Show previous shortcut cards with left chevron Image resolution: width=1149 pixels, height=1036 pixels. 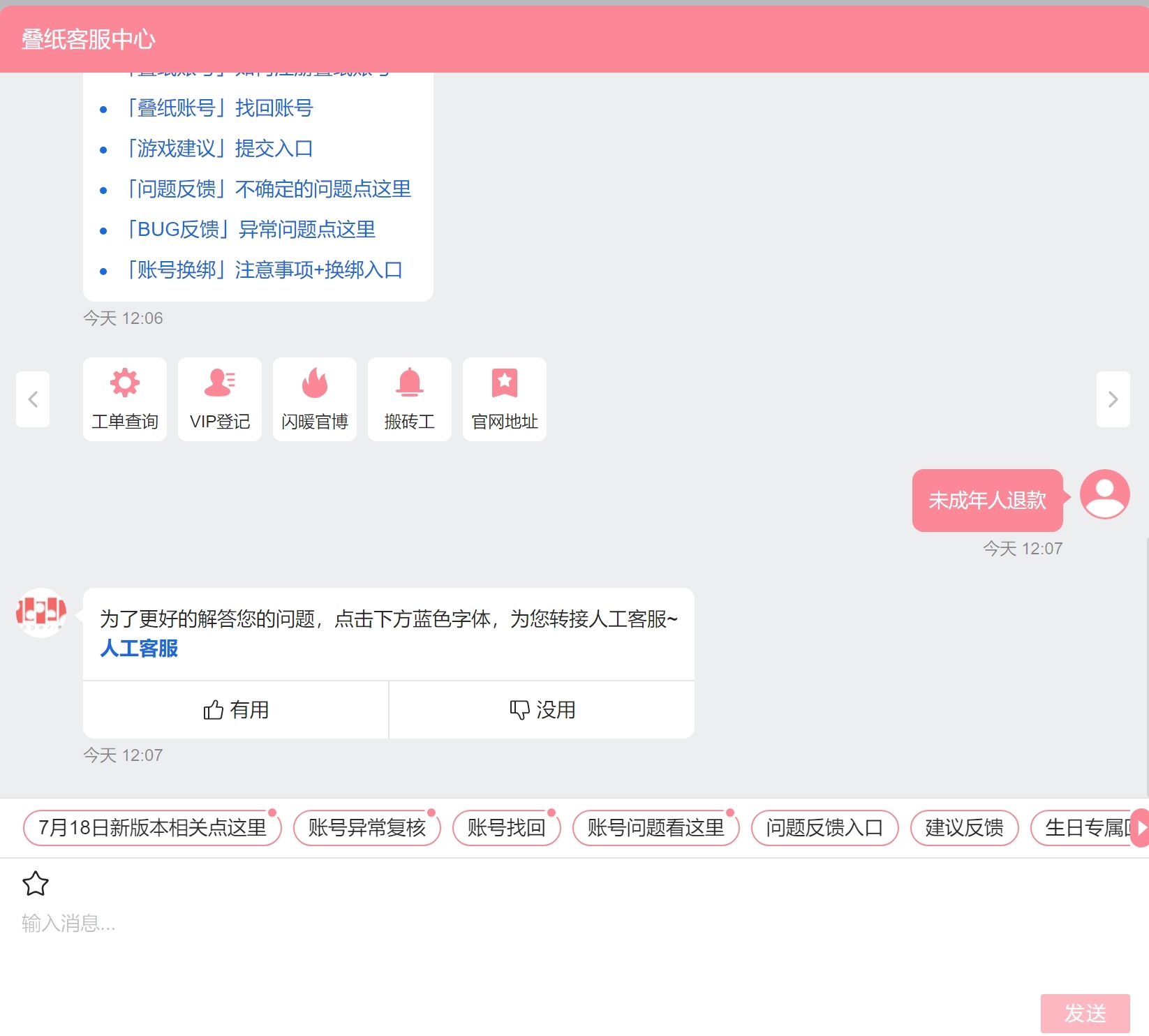point(33,399)
